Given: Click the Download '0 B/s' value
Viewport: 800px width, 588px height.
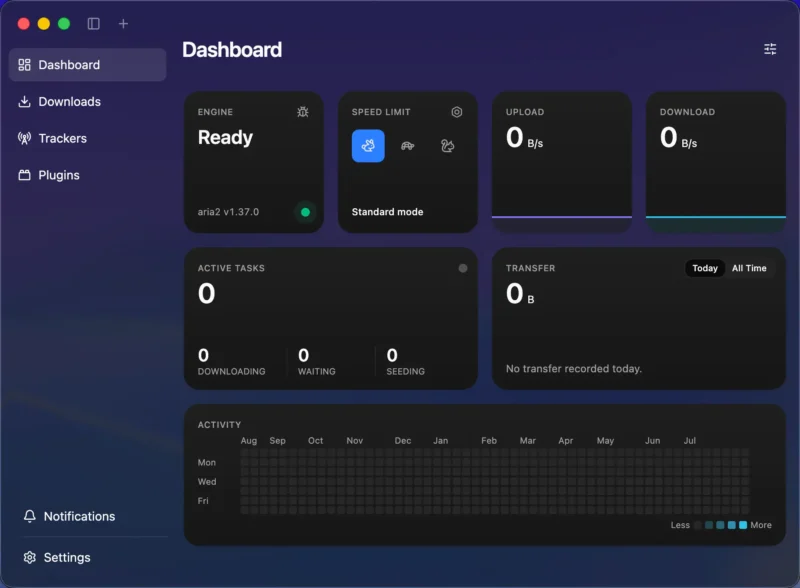Looking at the screenshot, I should pyautogui.click(x=678, y=138).
